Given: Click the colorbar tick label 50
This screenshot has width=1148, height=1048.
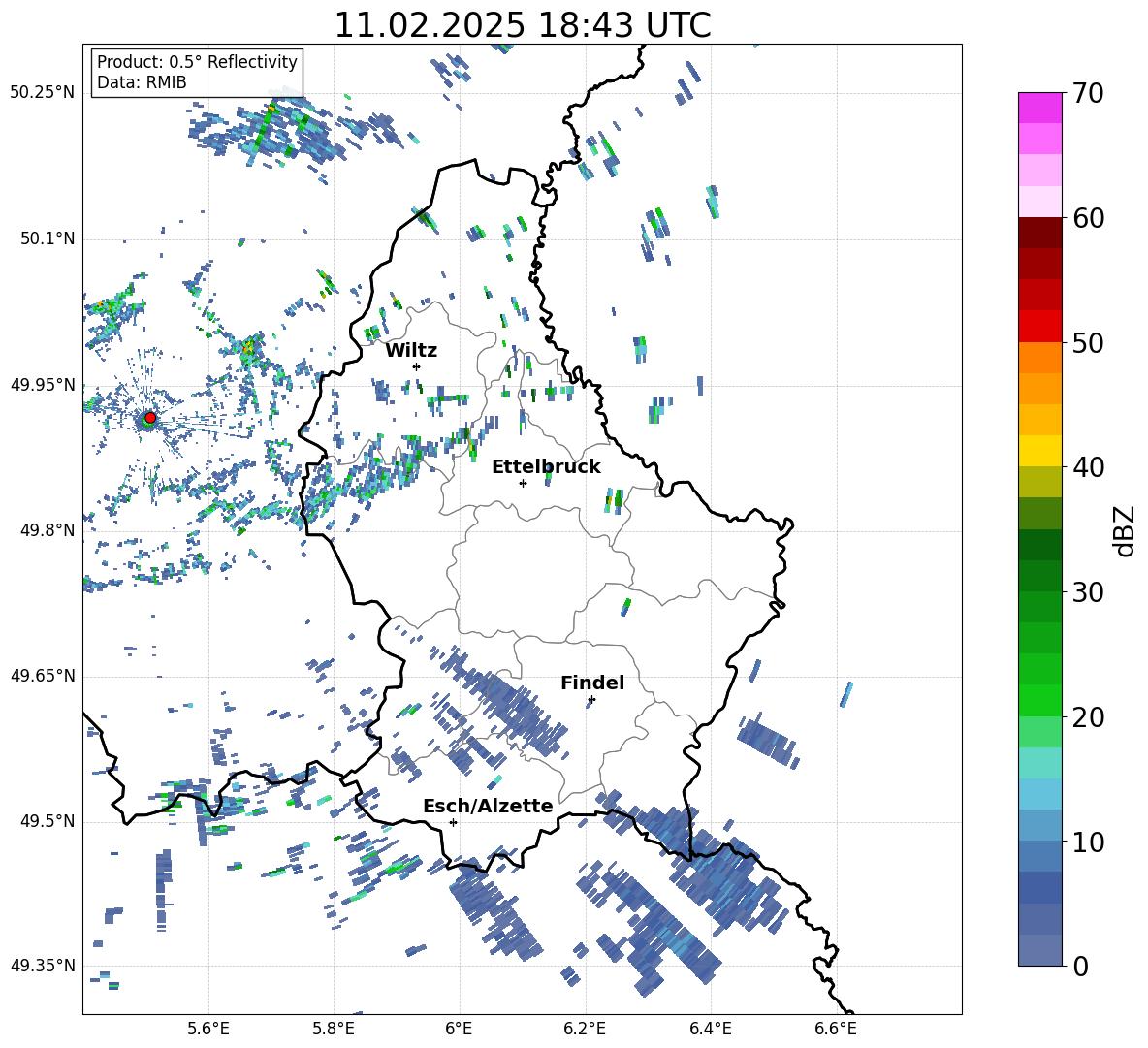Looking at the screenshot, I should [1088, 343].
